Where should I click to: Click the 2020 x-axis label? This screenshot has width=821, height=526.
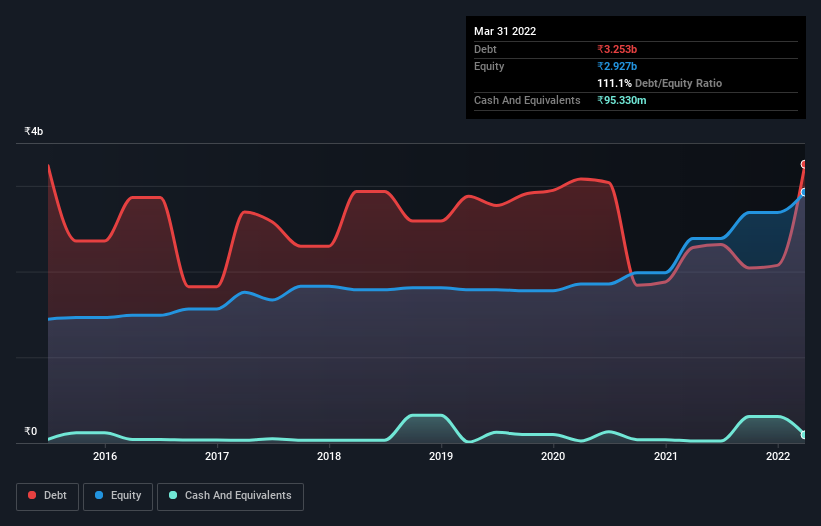tap(553, 456)
